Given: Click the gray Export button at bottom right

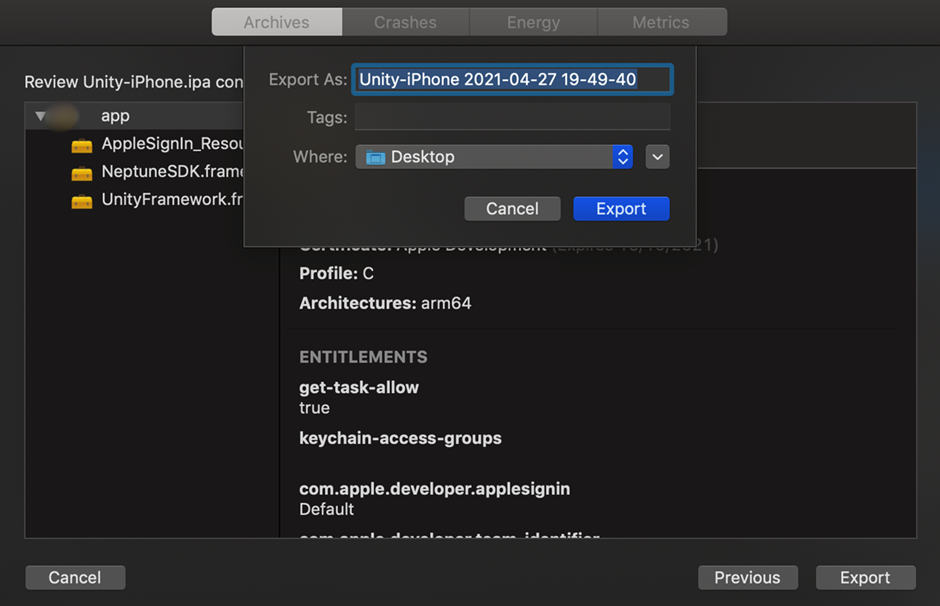Looking at the screenshot, I should pyautogui.click(x=865, y=577).
